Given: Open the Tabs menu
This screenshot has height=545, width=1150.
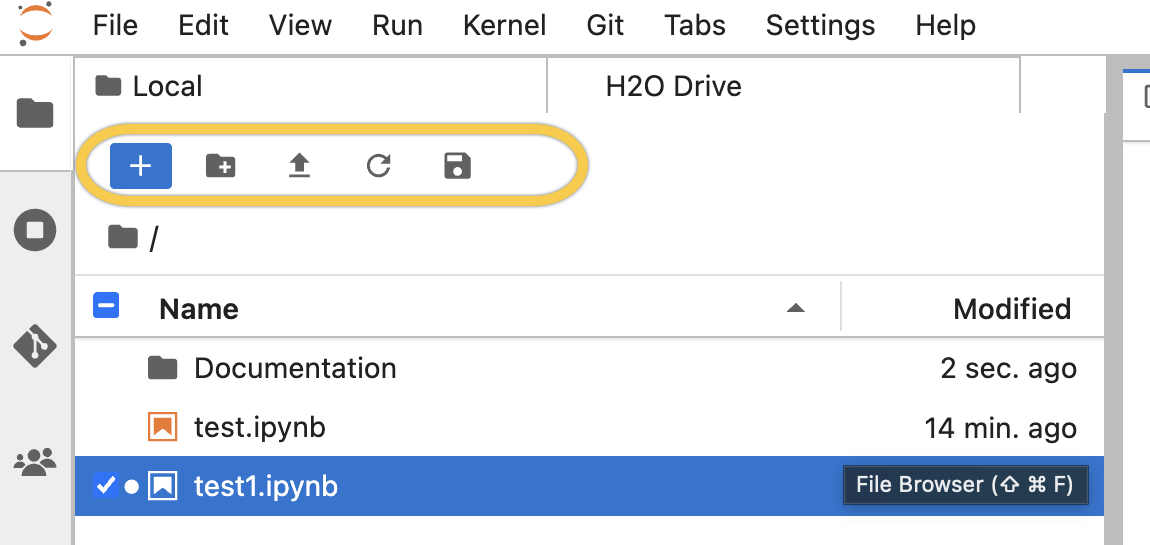Looking at the screenshot, I should click(695, 26).
